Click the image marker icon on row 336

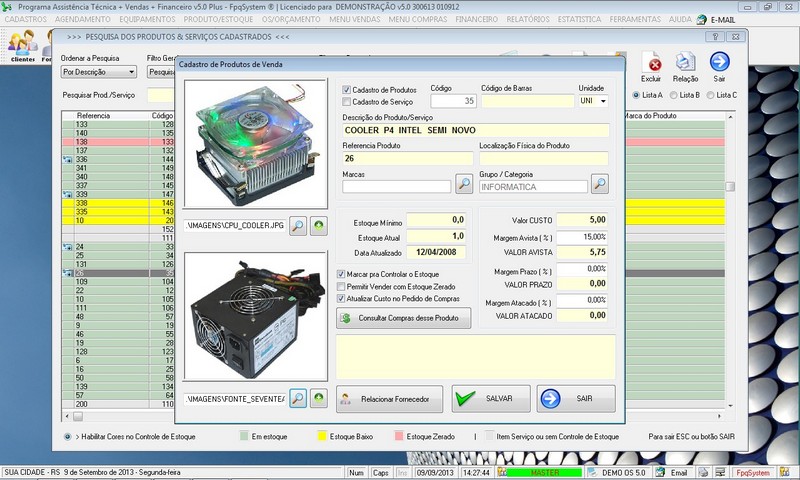68,160
